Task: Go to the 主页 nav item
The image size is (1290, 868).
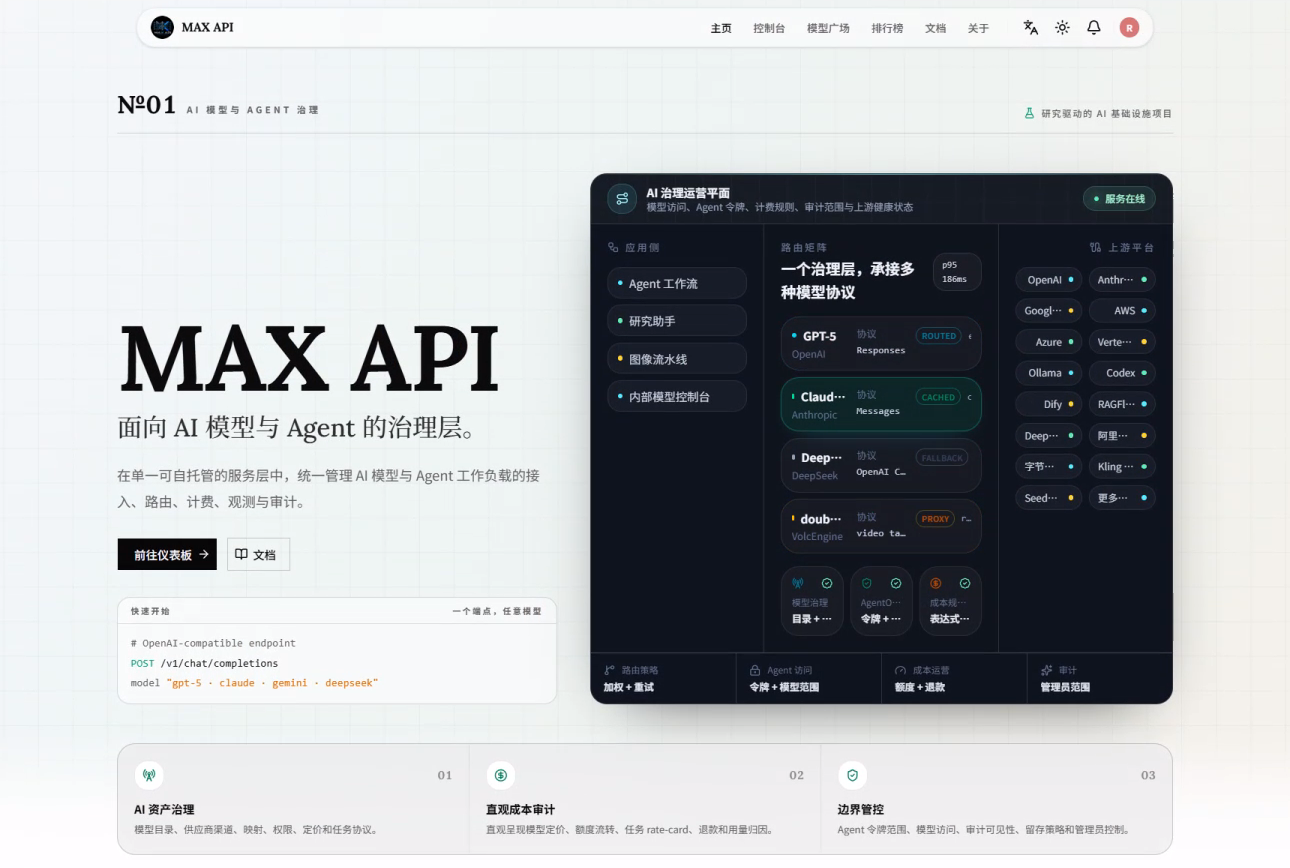Action: coord(721,28)
